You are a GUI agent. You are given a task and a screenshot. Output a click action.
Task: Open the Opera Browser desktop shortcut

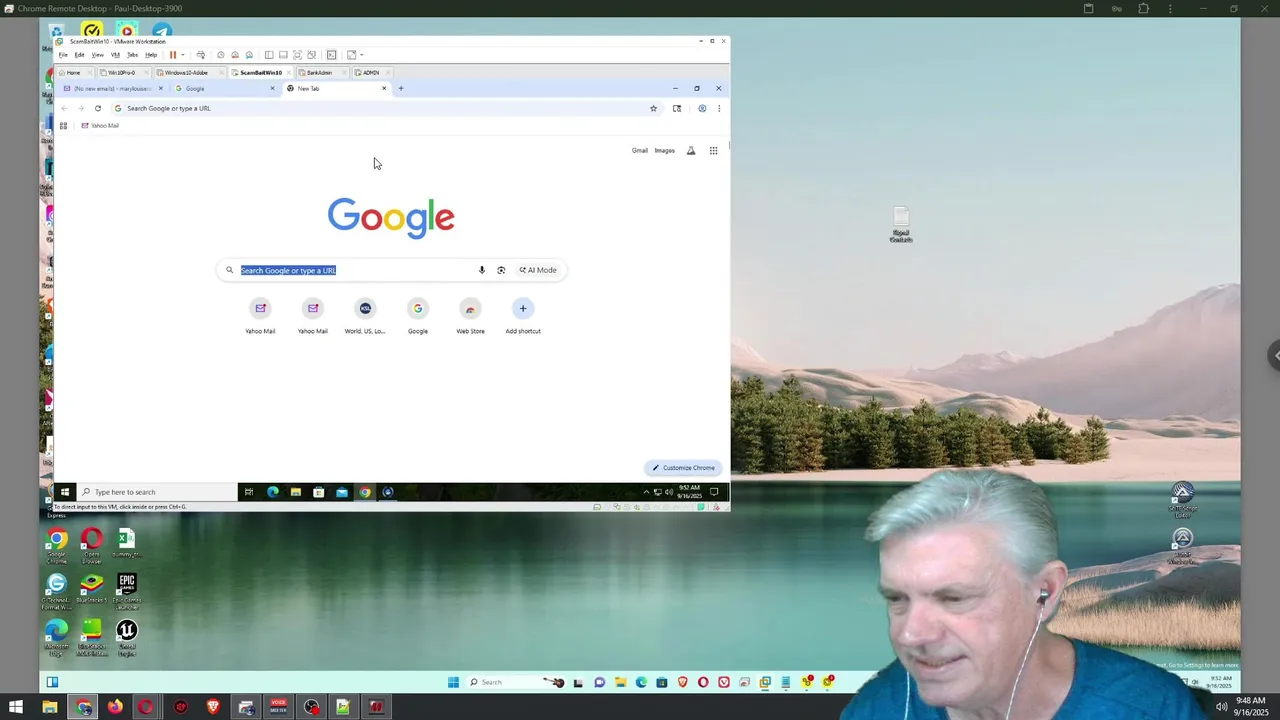click(x=92, y=546)
